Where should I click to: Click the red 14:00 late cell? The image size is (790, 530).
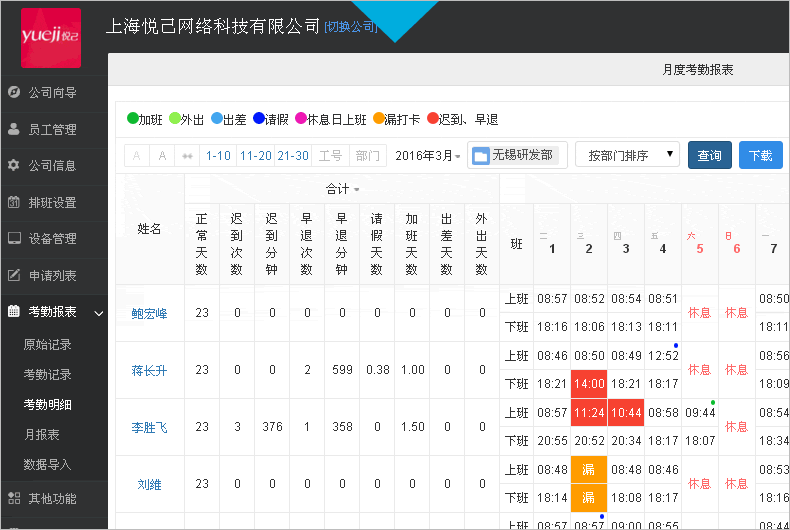[588, 384]
